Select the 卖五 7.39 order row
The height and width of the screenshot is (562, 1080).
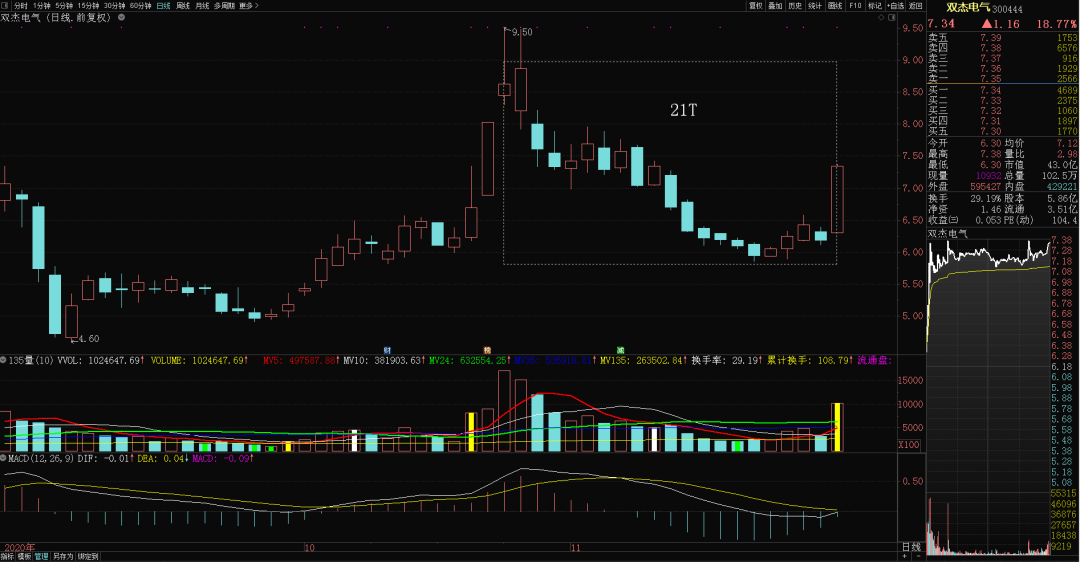pos(1002,38)
